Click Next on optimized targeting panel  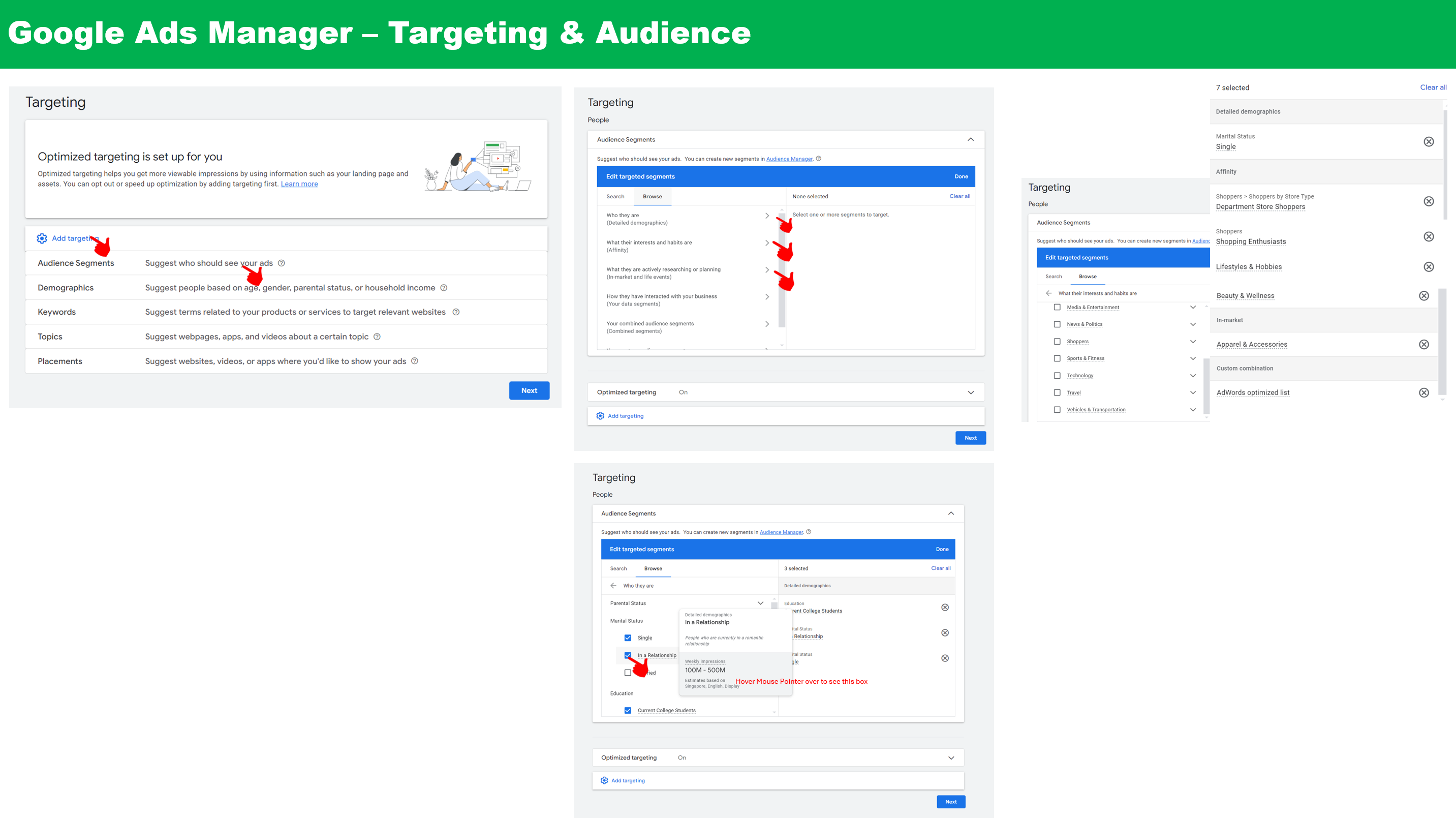point(529,390)
